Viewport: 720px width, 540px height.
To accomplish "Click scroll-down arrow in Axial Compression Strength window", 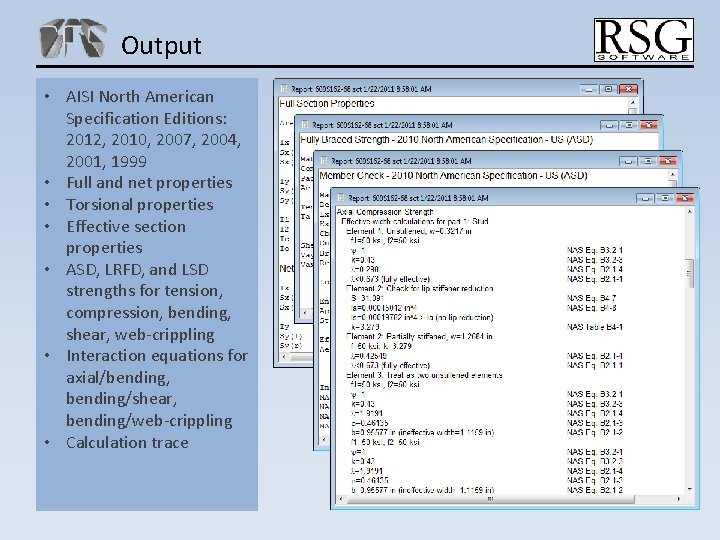I will (689, 489).
